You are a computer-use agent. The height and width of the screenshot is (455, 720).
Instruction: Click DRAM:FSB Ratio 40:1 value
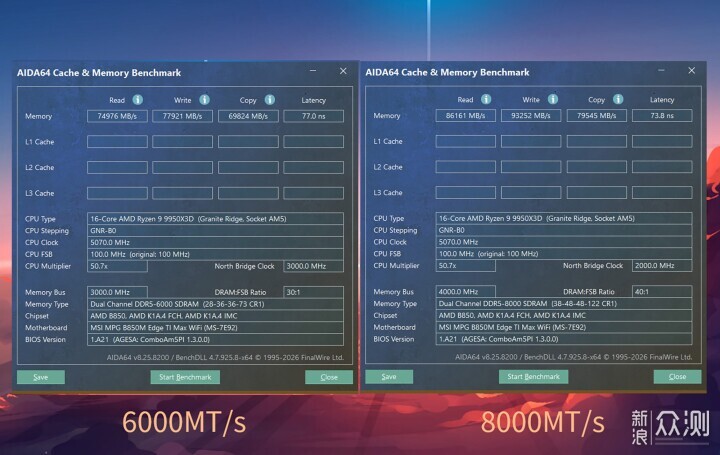tap(662, 292)
